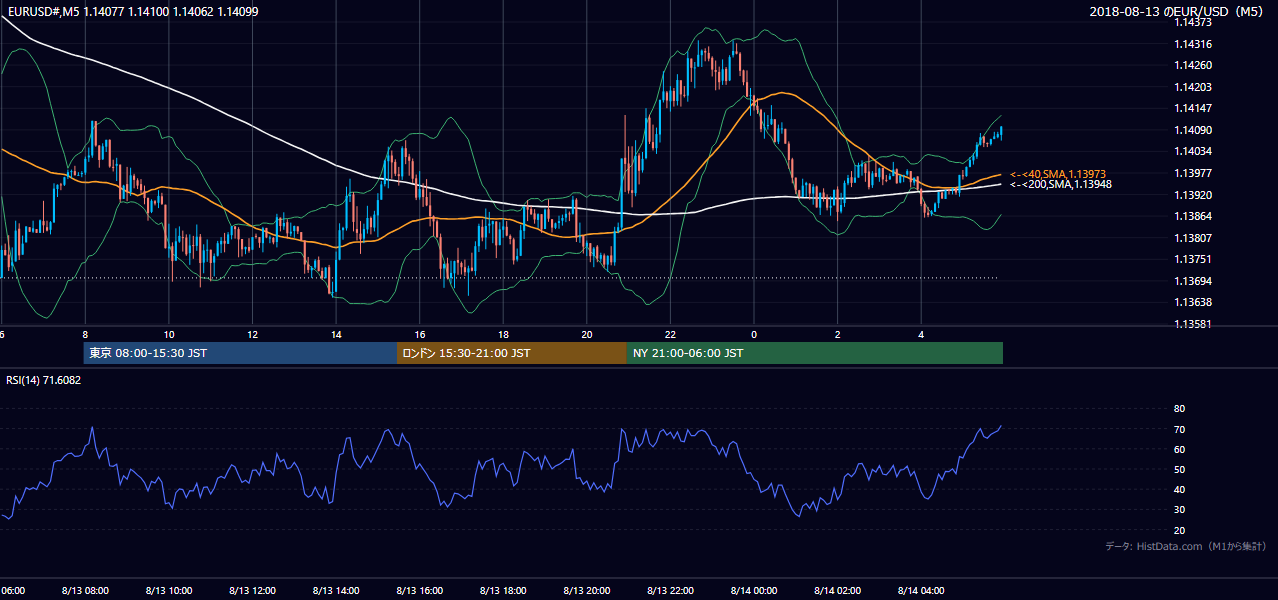This screenshot has height=600, width=1278.
Task: Click price level 1.13864 on axis
Action: pyautogui.click(x=1193, y=216)
